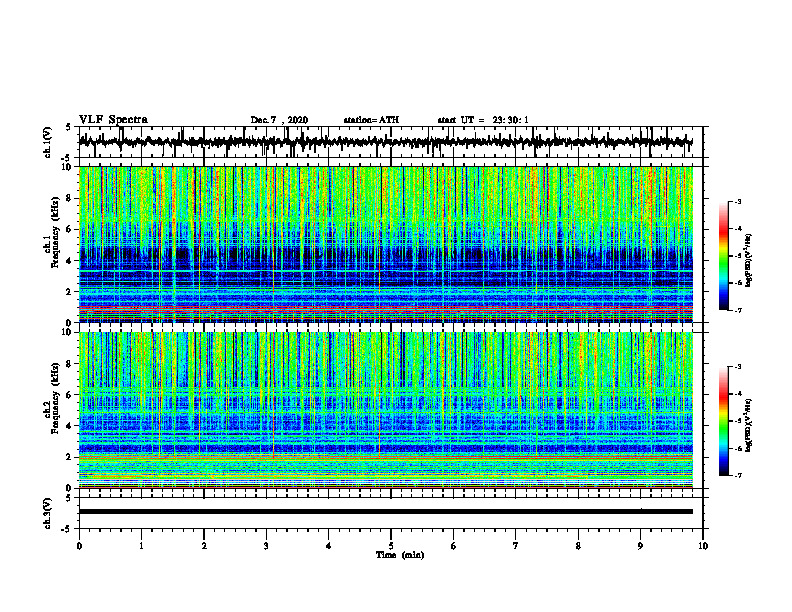
Task: Click the "ch.3(V)" axis label
Action: [x=47, y=514]
